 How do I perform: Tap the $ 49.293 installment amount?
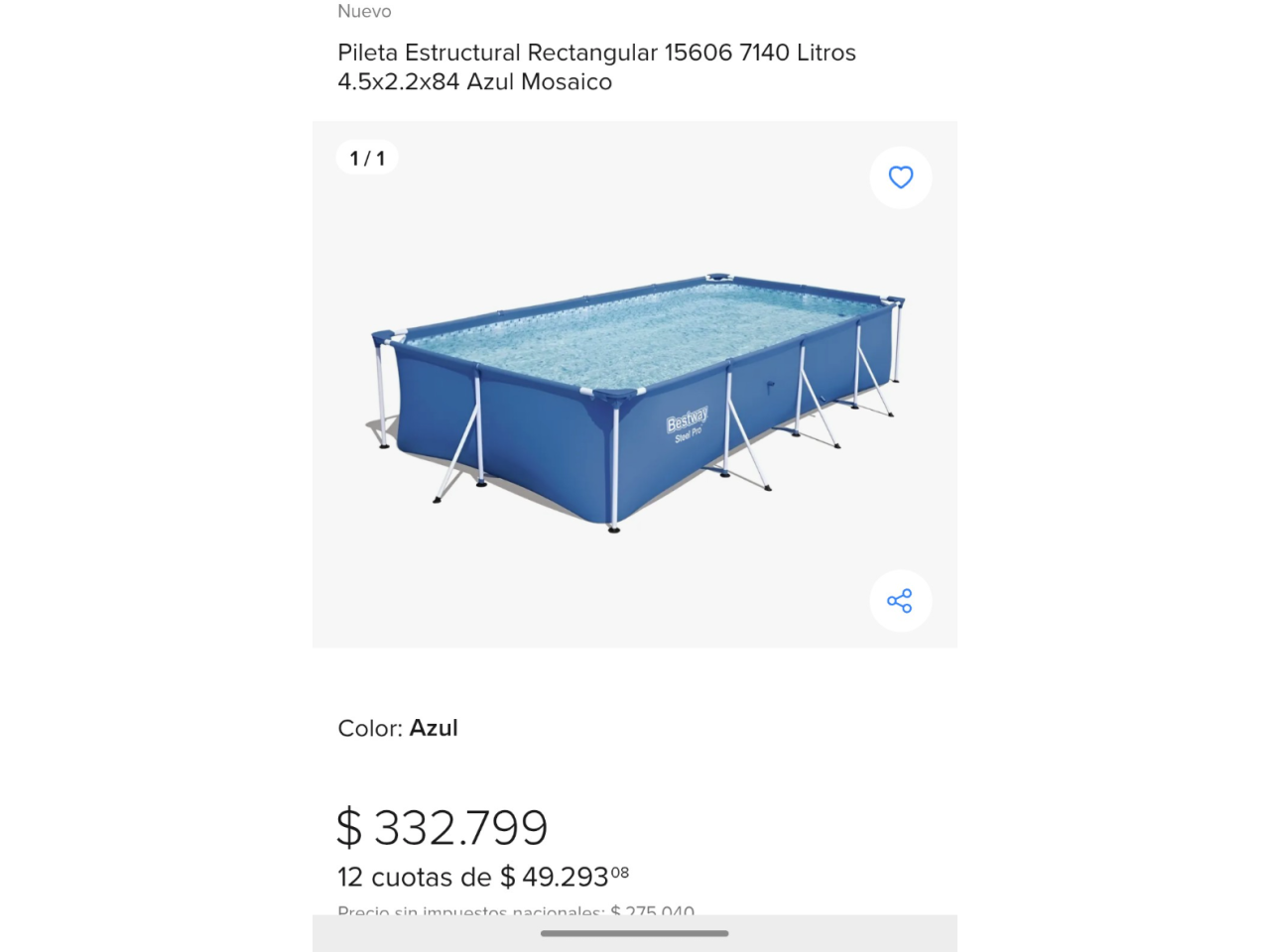[x=565, y=878]
